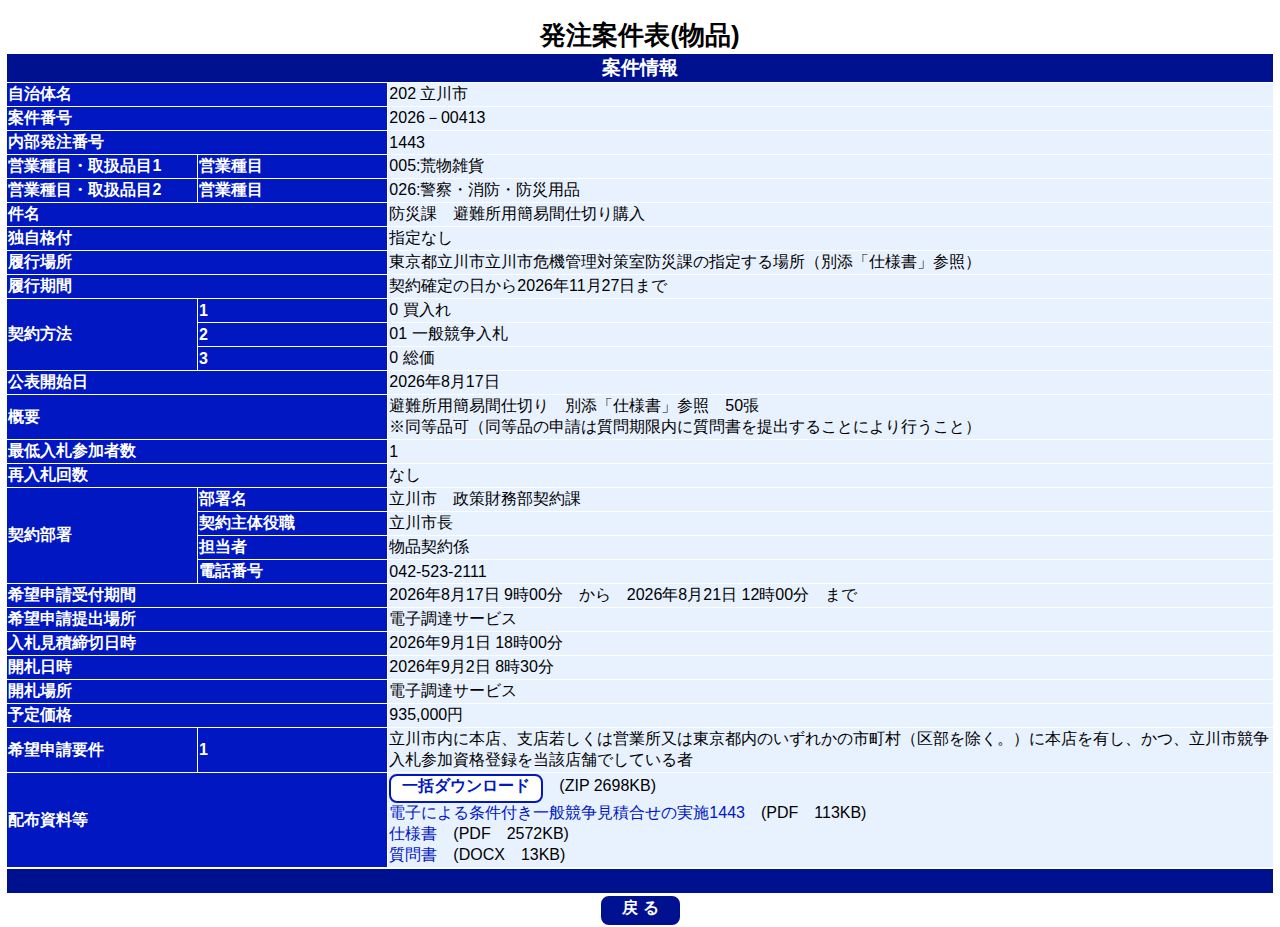Select the page title 発注案件表(物品)
Image resolution: width=1280 pixels, height=927 pixels.
point(640,36)
